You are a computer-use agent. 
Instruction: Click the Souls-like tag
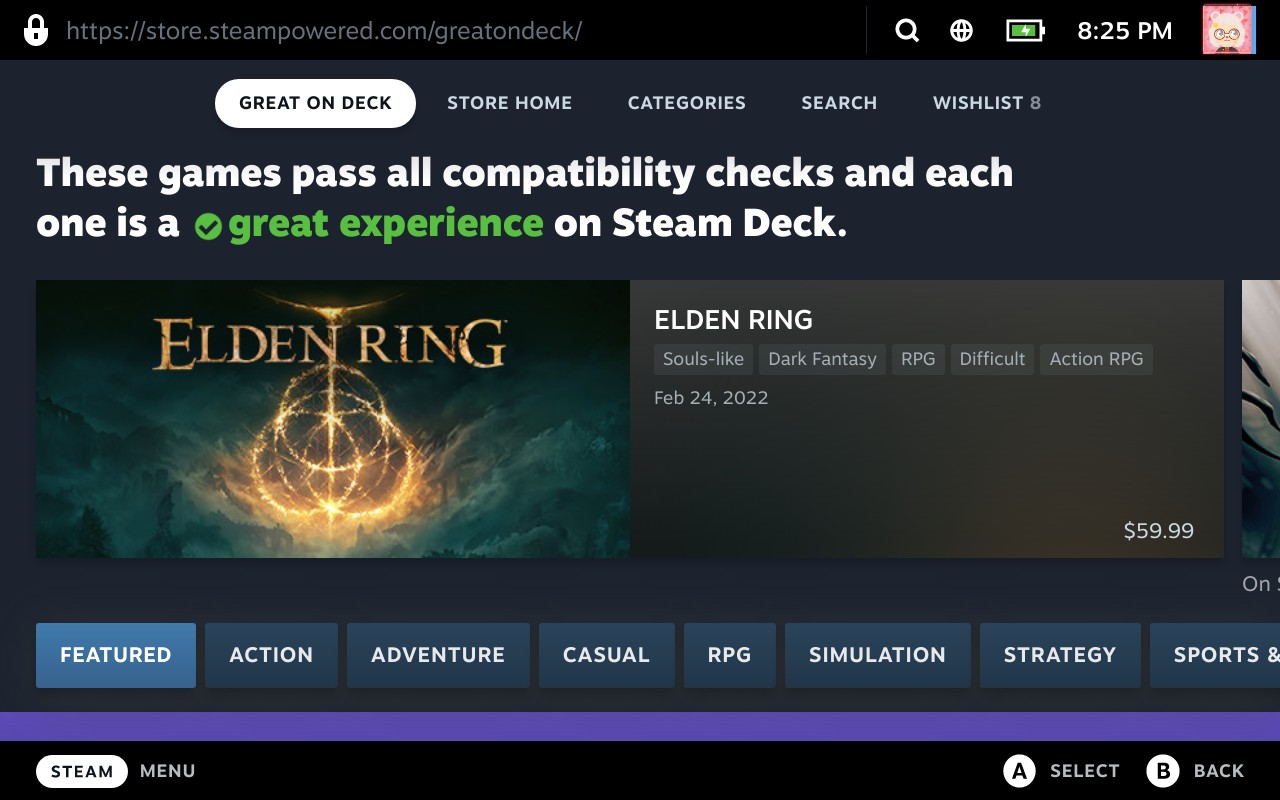703,359
